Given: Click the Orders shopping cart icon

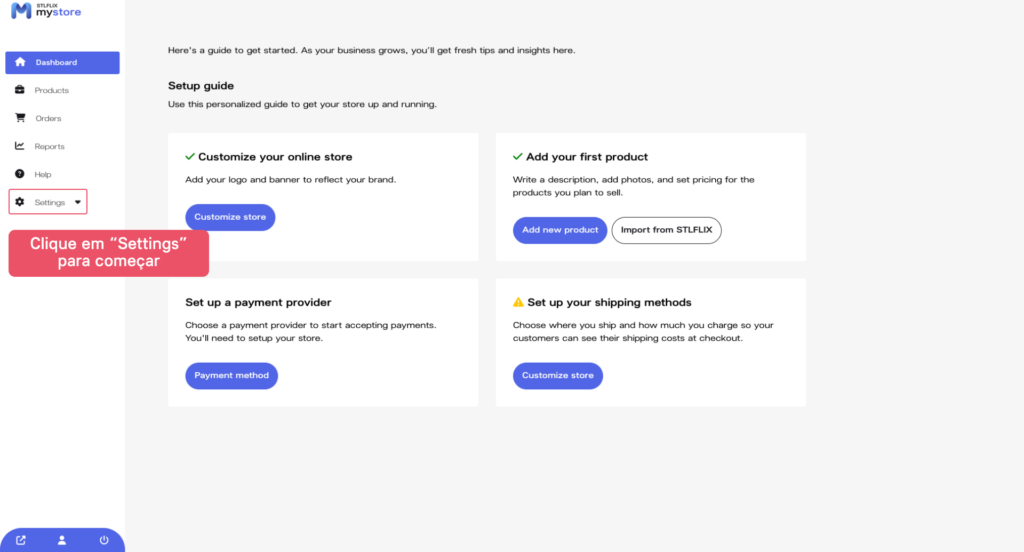Looking at the screenshot, I should click(x=20, y=118).
